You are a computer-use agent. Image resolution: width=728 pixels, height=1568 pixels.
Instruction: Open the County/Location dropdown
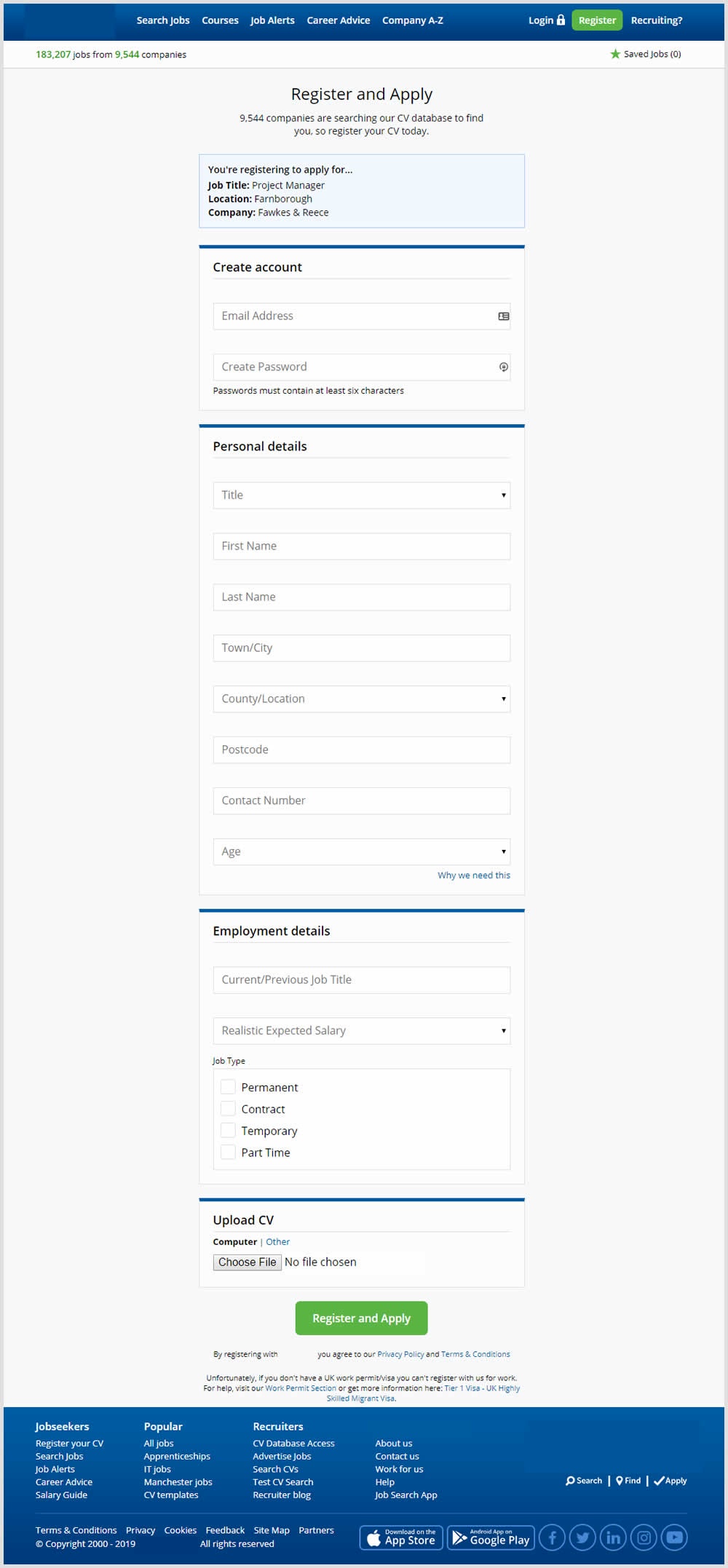pyautogui.click(x=361, y=699)
